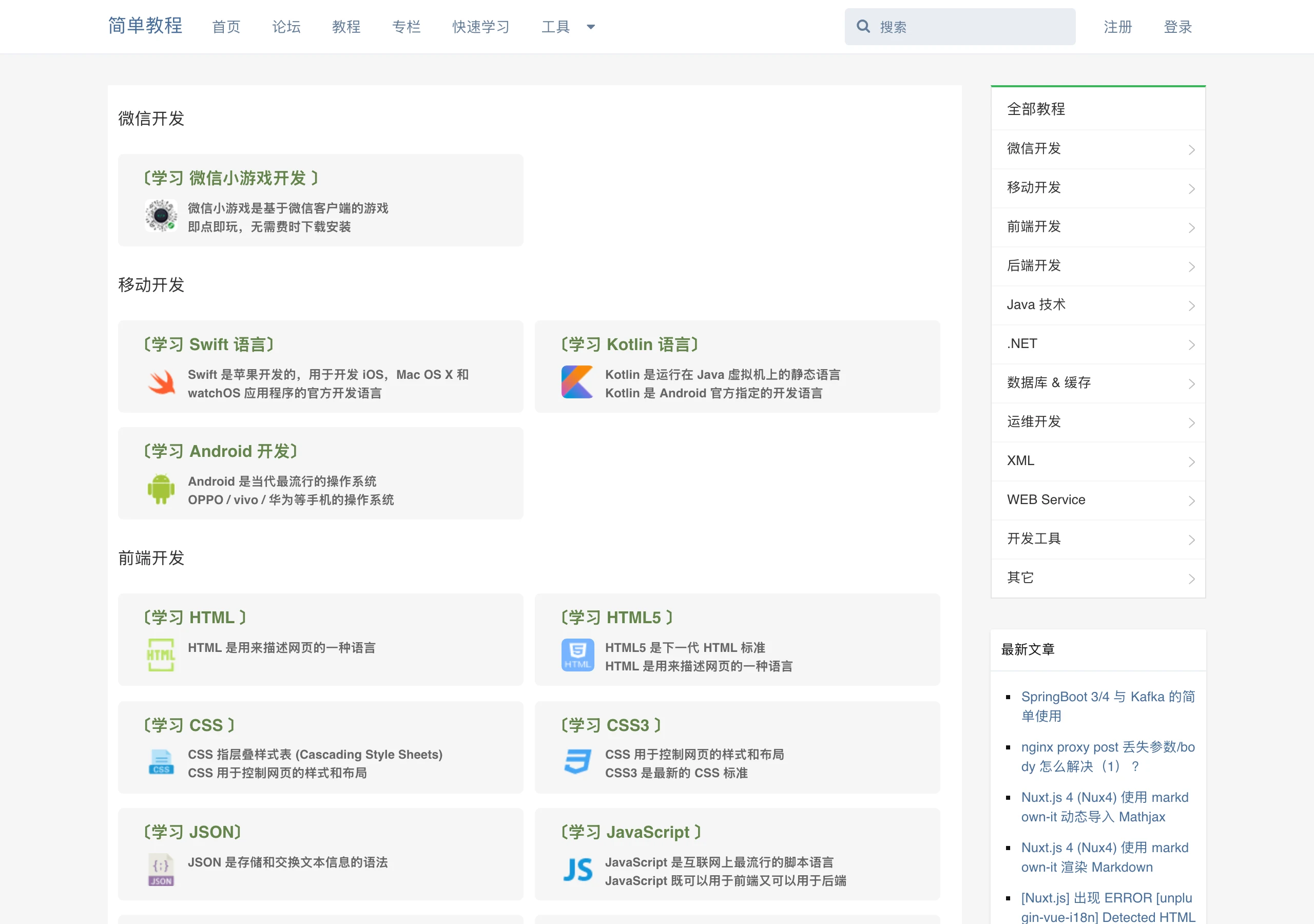The height and width of the screenshot is (924, 1314).
Task: Expand the 开发工具 sidebar chevron
Action: [1191, 540]
